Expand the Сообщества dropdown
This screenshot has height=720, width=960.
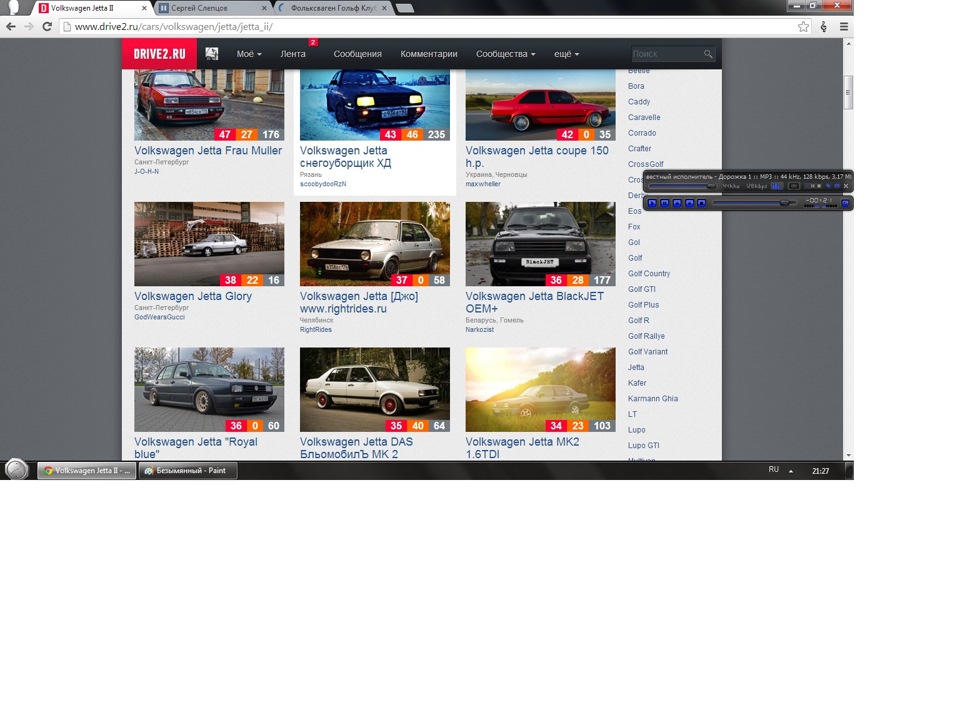(x=505, y=54)
